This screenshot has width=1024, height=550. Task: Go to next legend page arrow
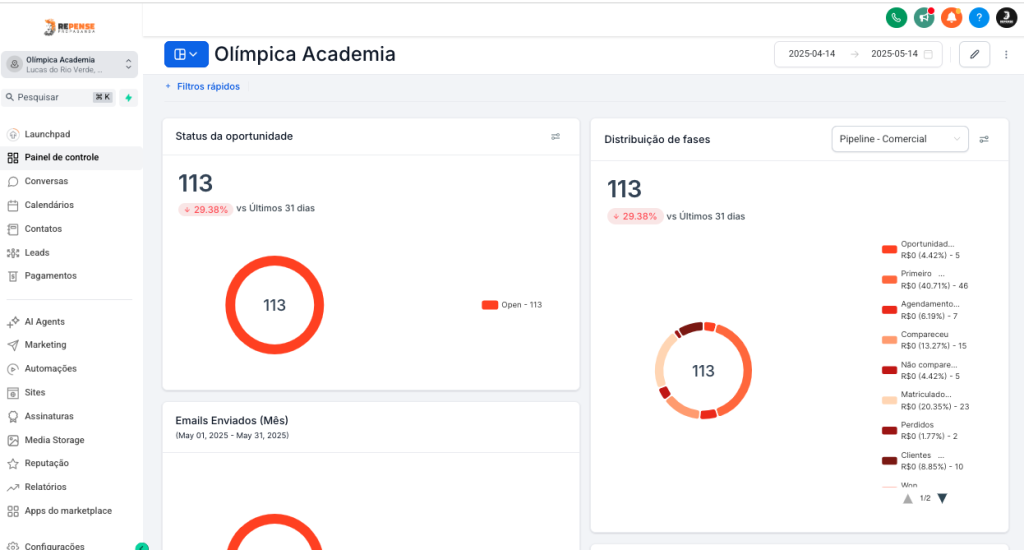(942, 498)
